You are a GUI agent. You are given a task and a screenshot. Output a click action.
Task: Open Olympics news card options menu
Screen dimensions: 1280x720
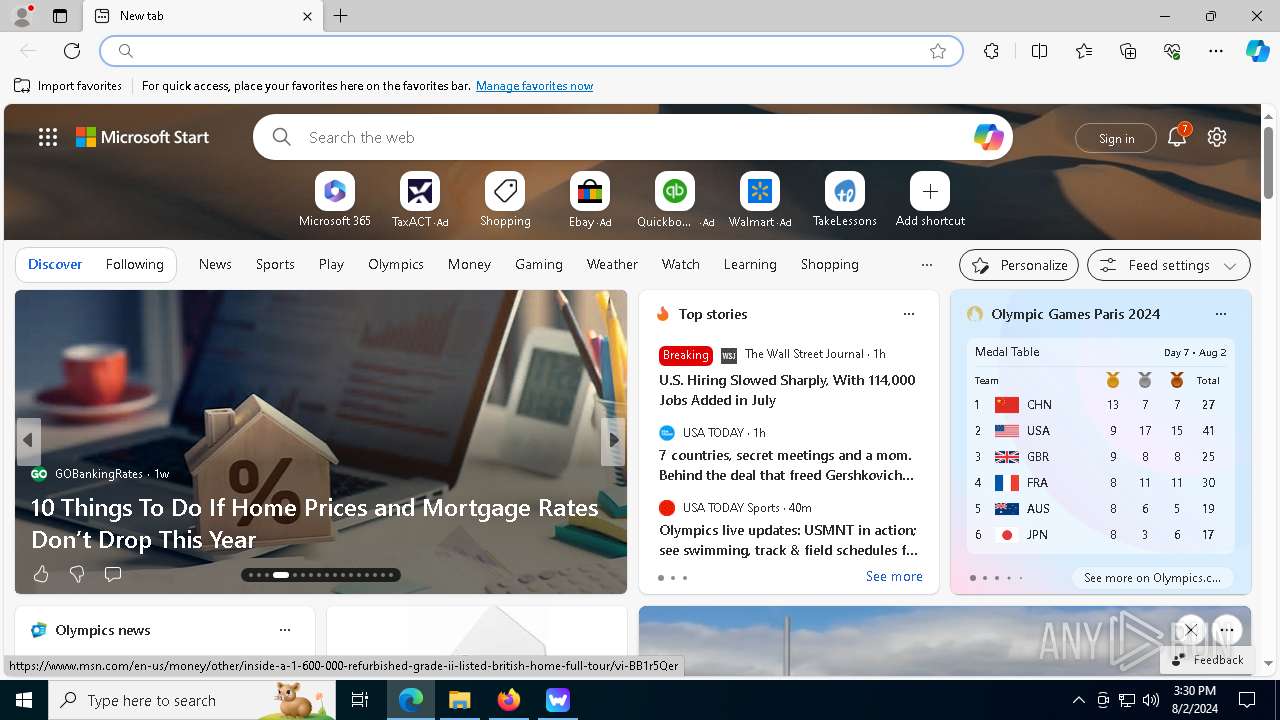(285, 630)
